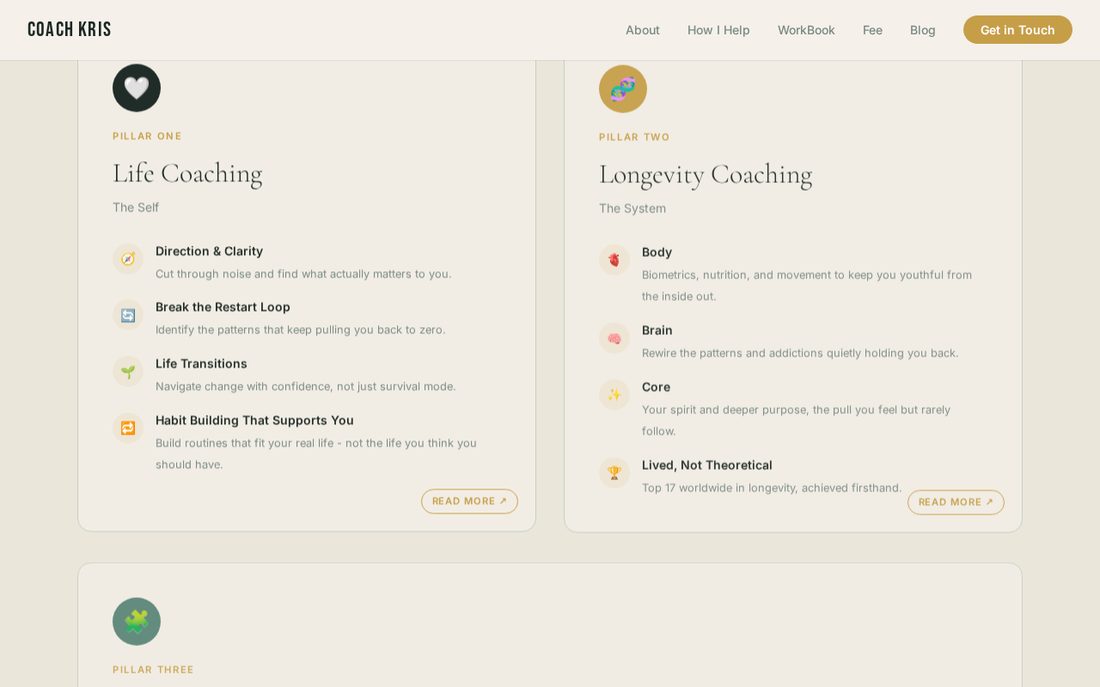This screenshot has height=687, width=1100.
Task: Select the Life Coaching heading
Action: (187, 174)
